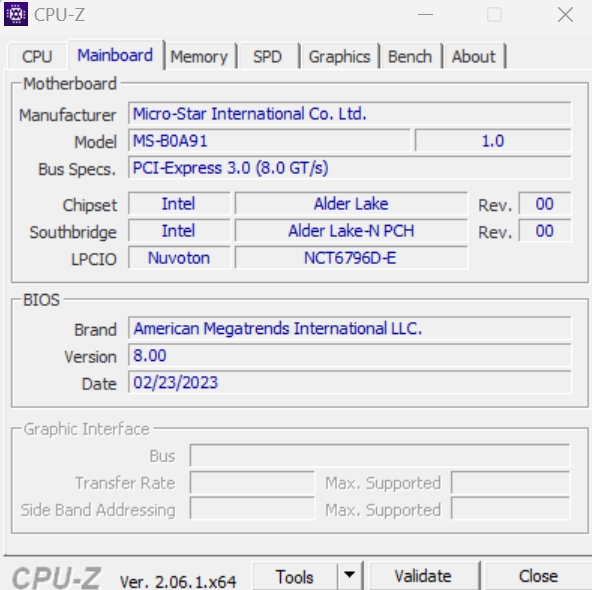Open the Memory tab
The height and width of the screenshot is (590, 592).
click(x=199, y=57)
